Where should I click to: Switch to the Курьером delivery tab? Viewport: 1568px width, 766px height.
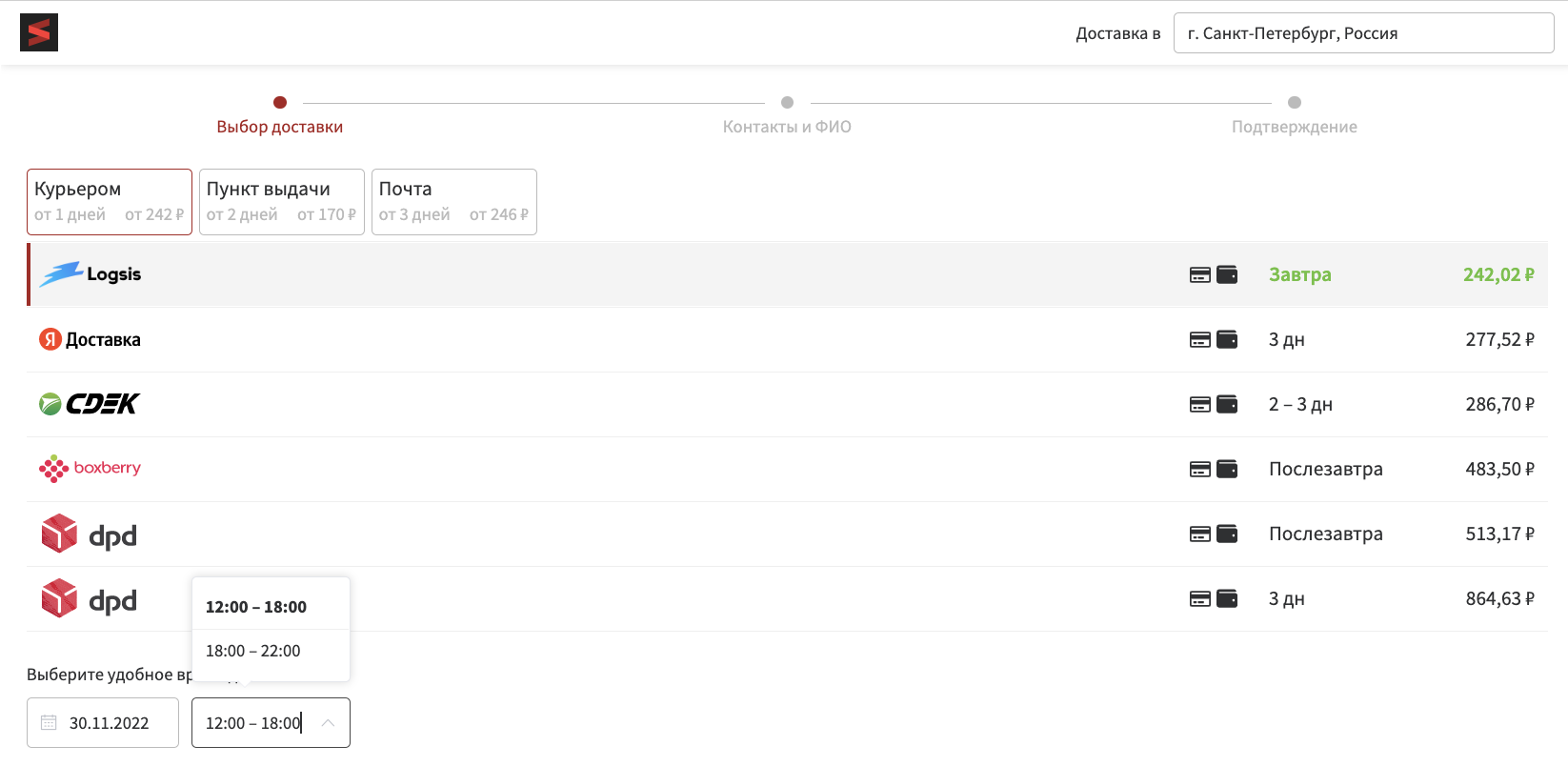click(110, 202)
